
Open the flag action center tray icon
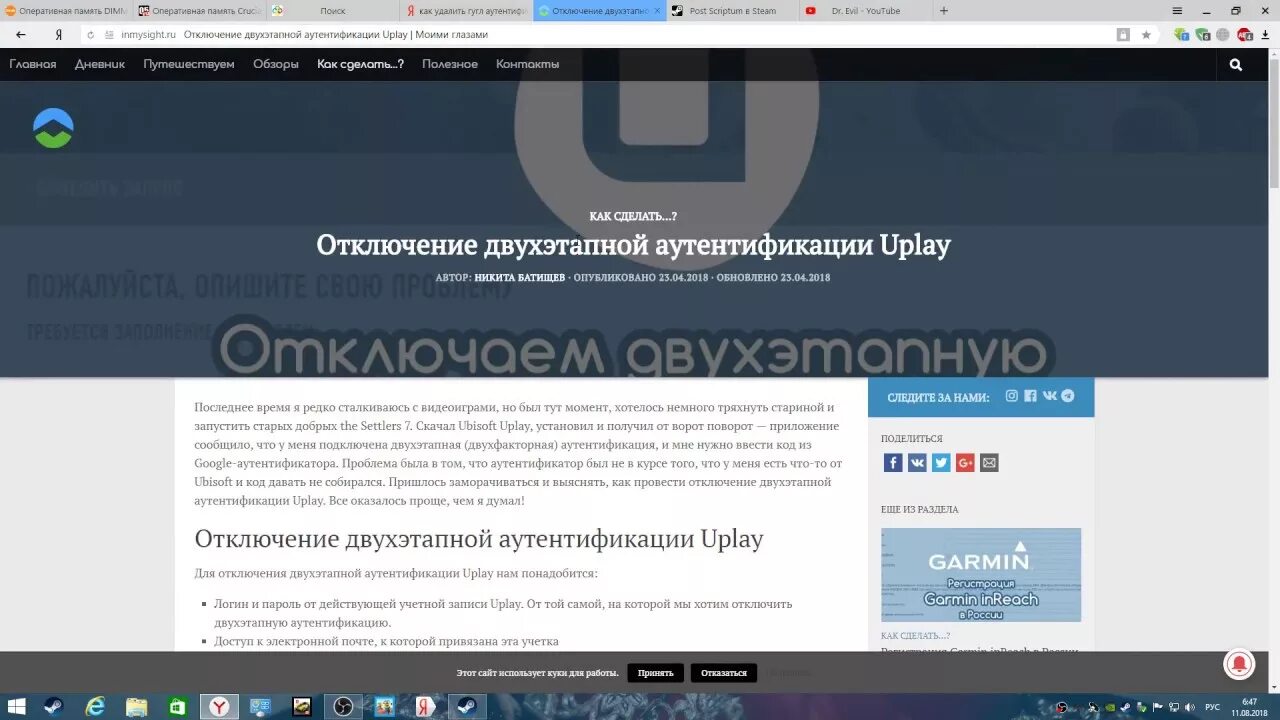[1158, 707]
